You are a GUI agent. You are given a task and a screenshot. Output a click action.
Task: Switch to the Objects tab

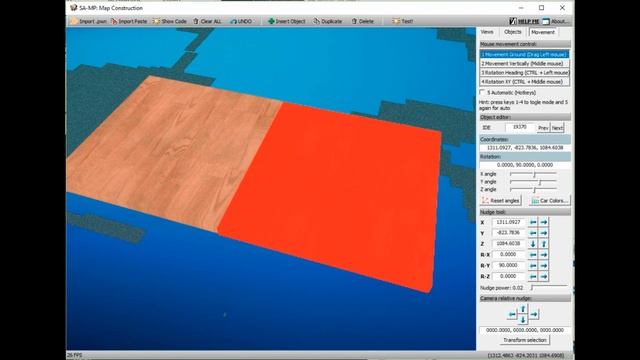pyautogui.click(x=512, y=32)
